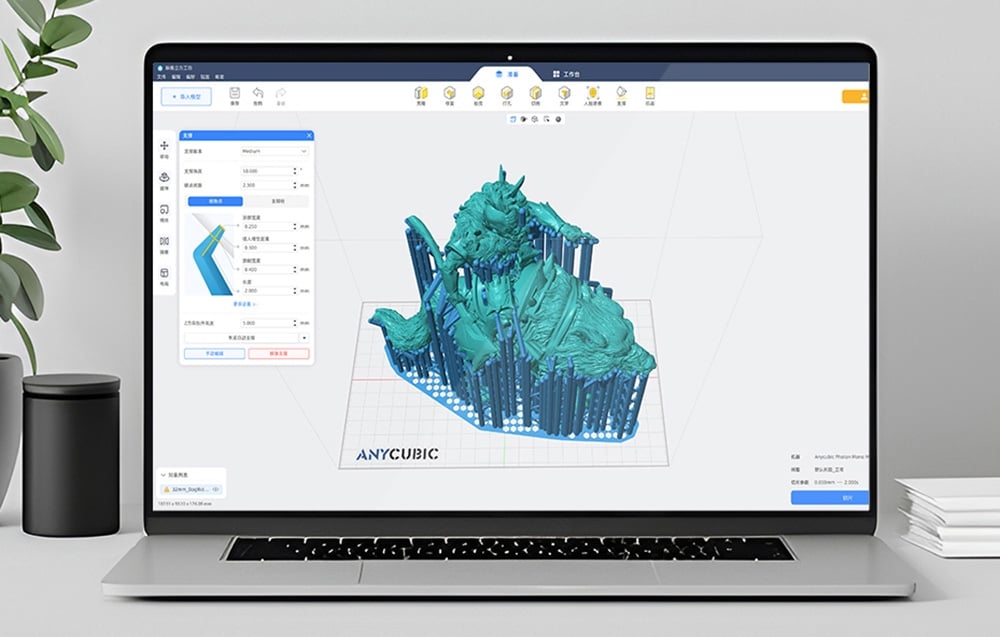Select the Mirror tool in left sidebar
Image resolution: width=1000 pixels, height=637 pixels.
164,243
